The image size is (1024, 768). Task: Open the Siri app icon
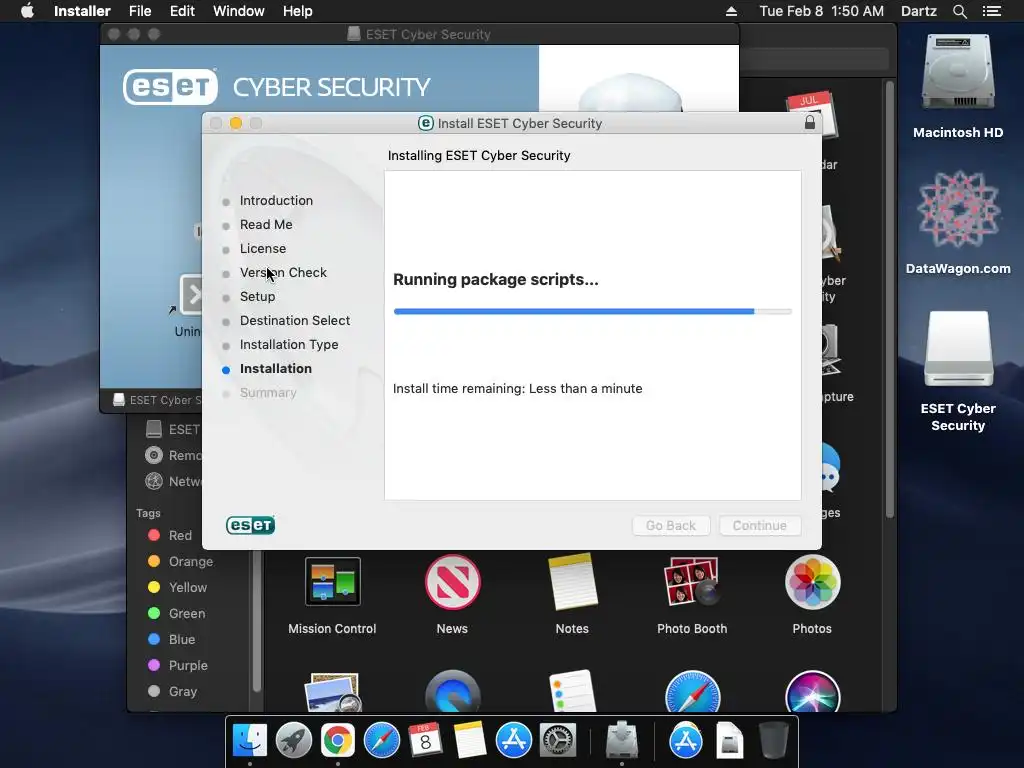point(812,691)
